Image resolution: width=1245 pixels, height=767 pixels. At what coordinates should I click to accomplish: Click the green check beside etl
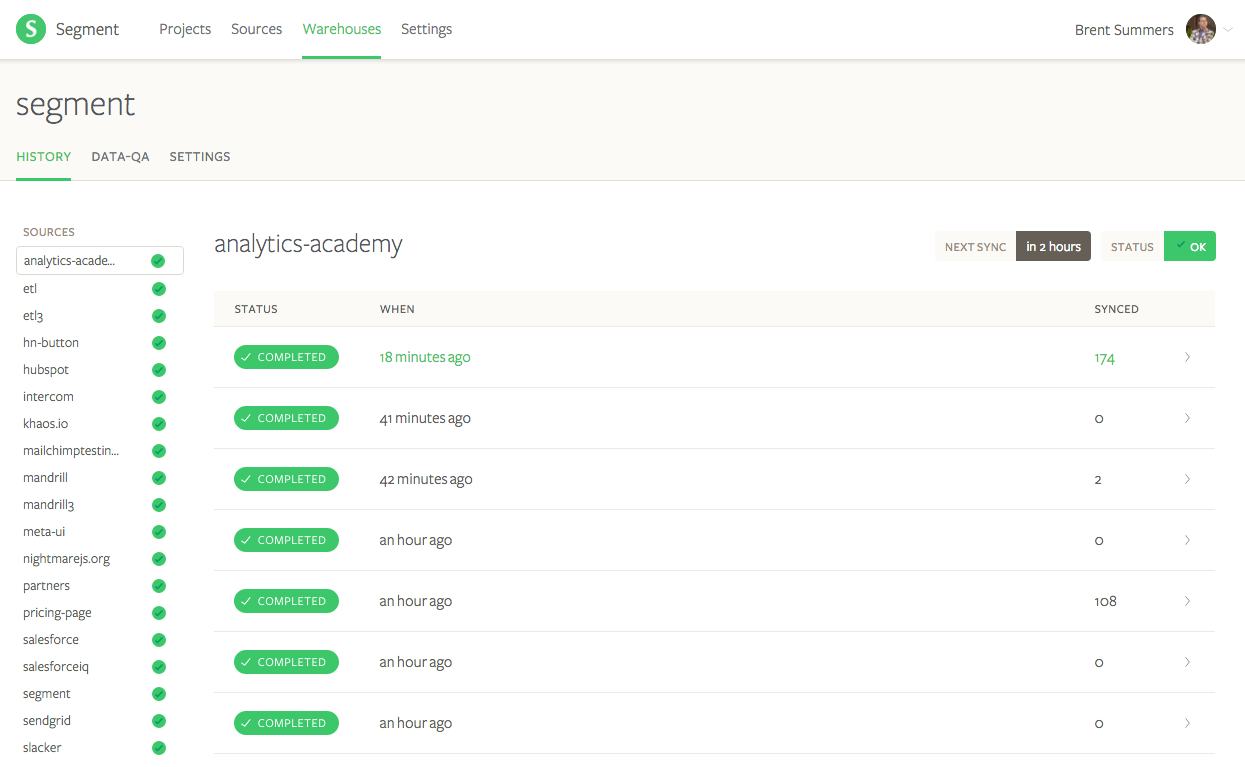[x=158, y=289]
